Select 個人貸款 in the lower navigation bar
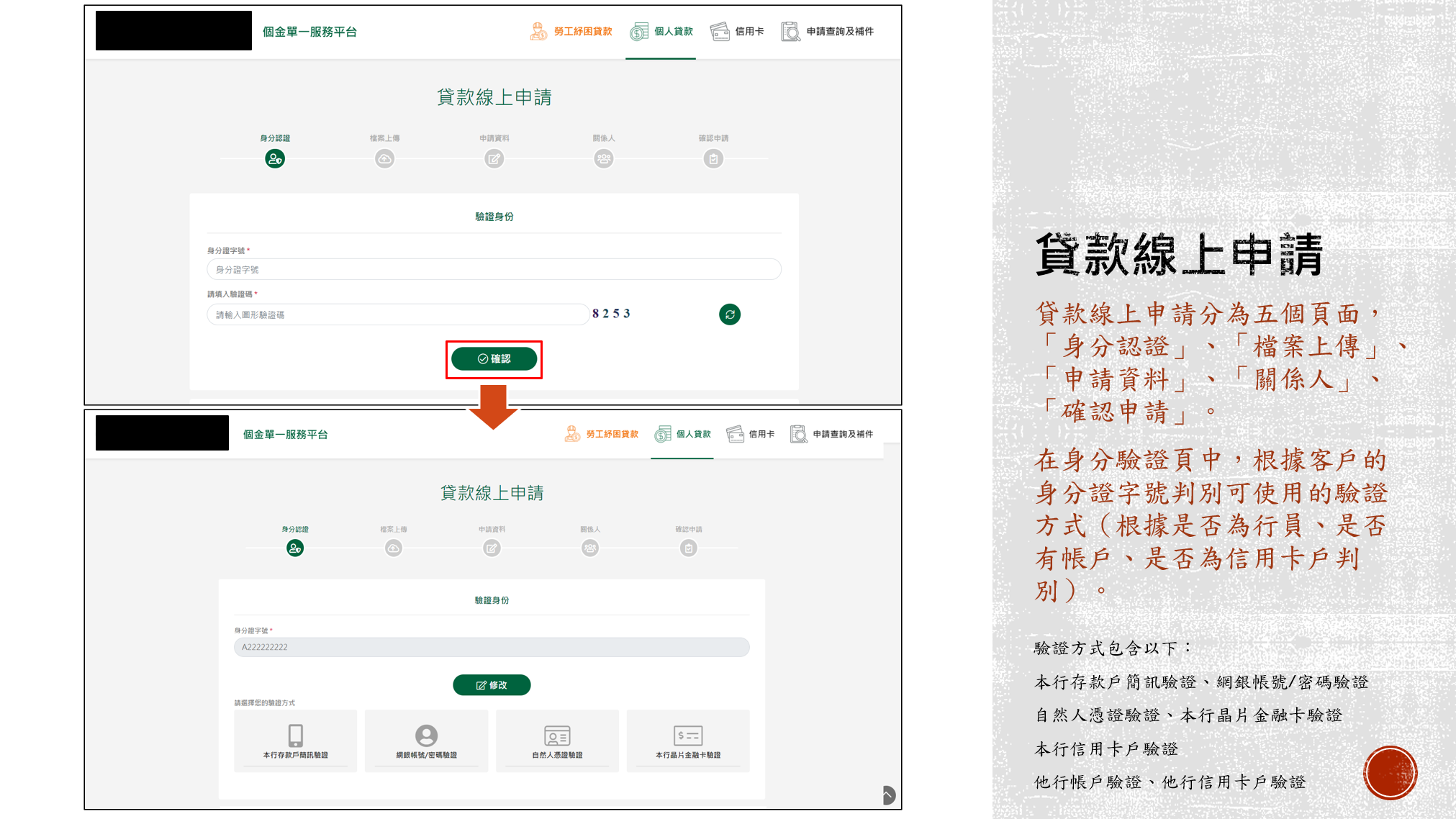Screen dimensions: 1456x819 [682, 434]
